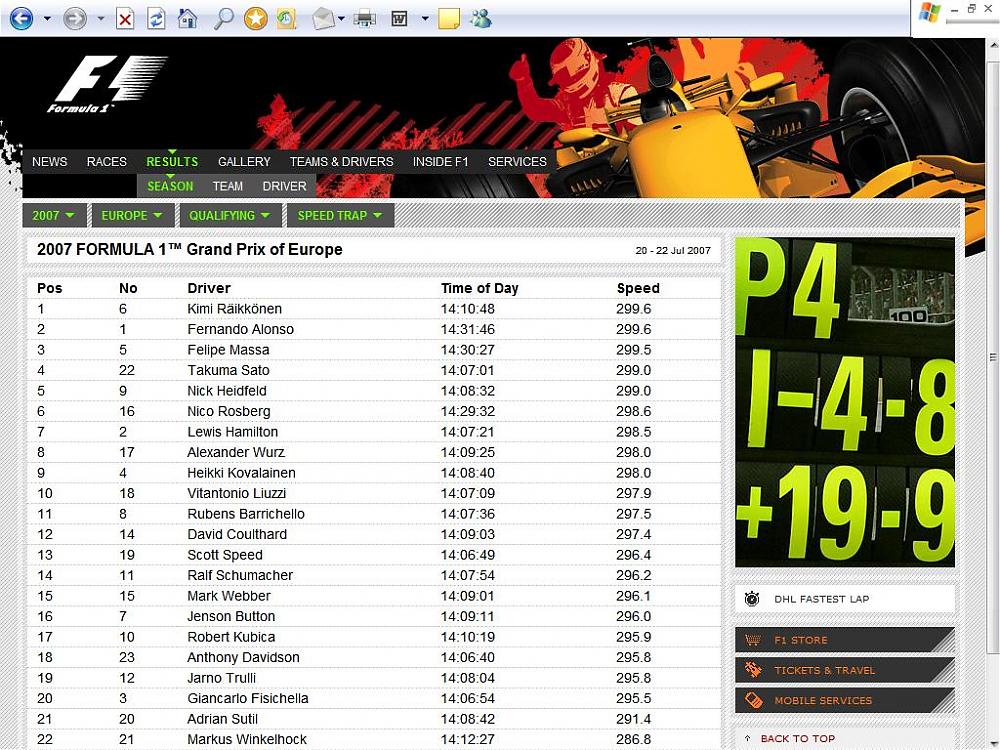Open Search with the magnifier icon
The height and width of the screenshot is (750, 1000).
[x=223, y=18]
